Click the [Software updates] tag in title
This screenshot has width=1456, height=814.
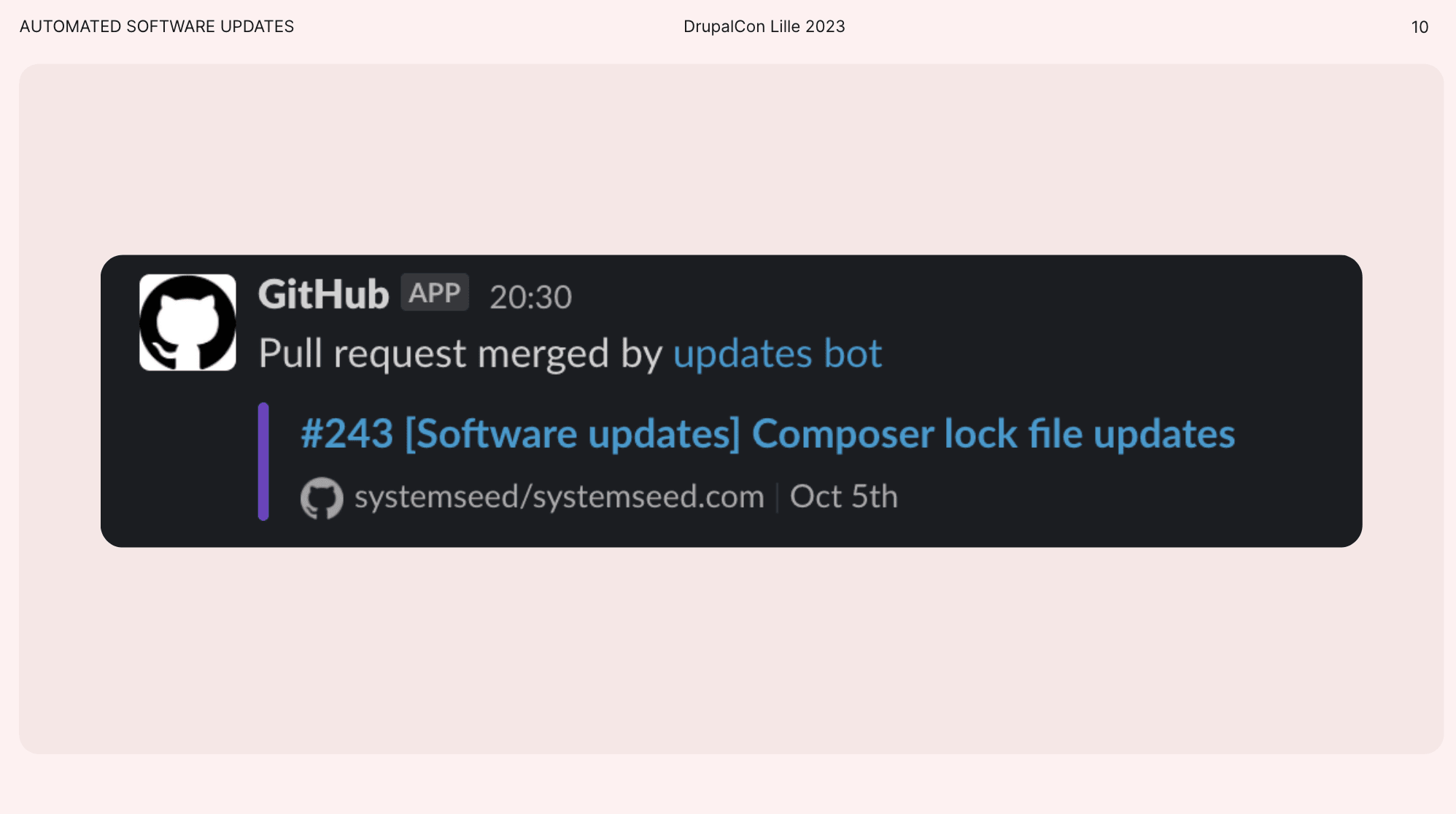point(573,434)
